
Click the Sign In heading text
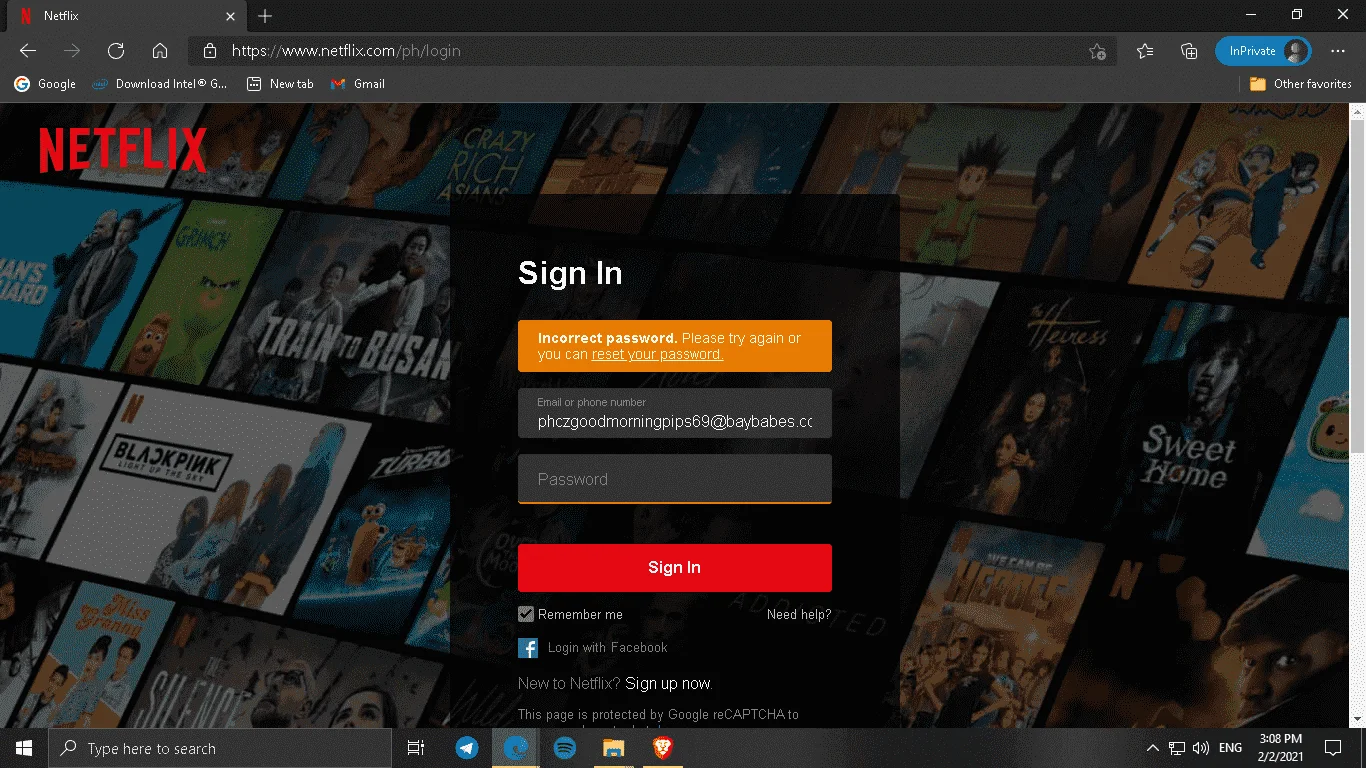click(x=570, y=273)
